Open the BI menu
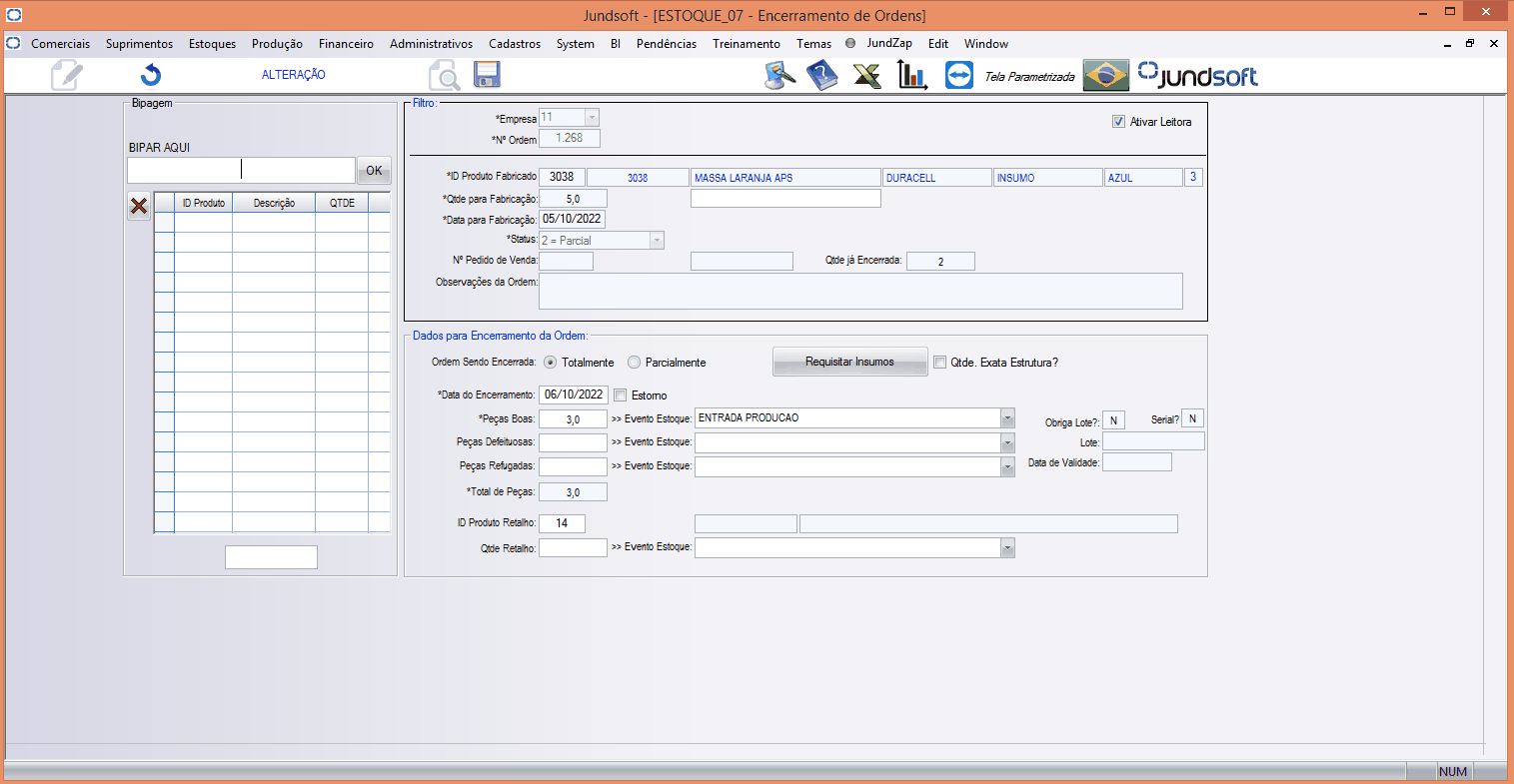 [616, 44]
